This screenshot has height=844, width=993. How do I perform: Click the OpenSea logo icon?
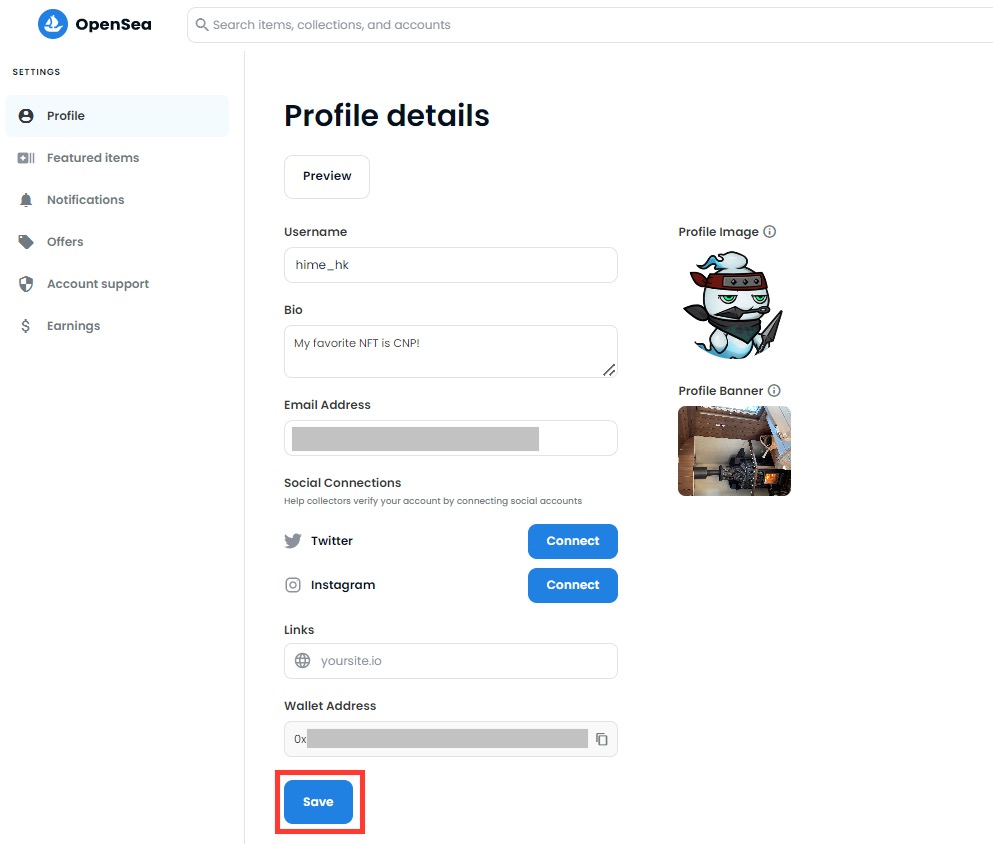[x=52, y=25]
